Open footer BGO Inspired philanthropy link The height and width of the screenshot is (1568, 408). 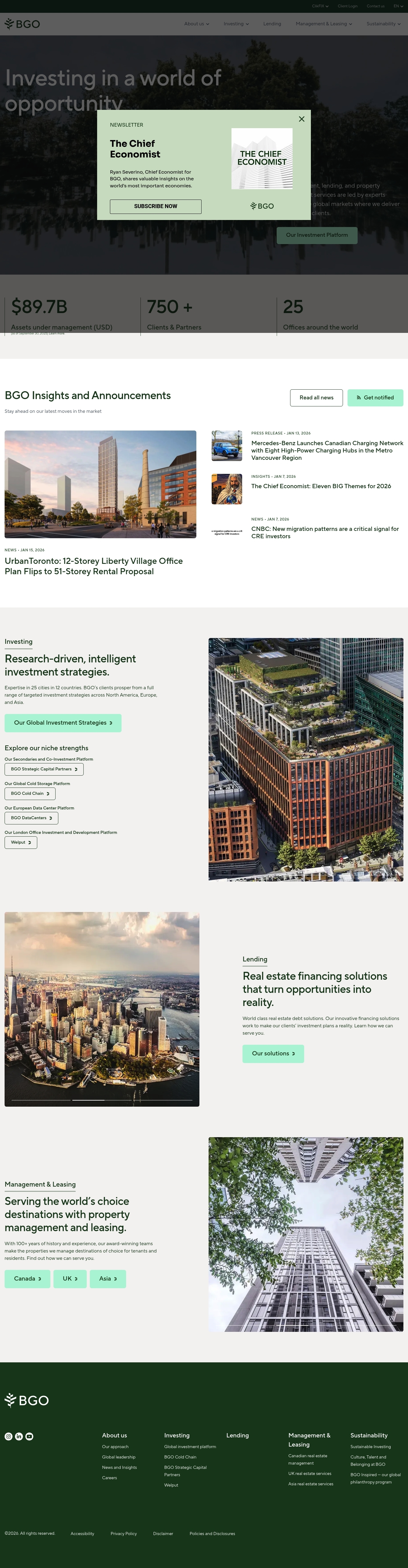point(376,1479)
